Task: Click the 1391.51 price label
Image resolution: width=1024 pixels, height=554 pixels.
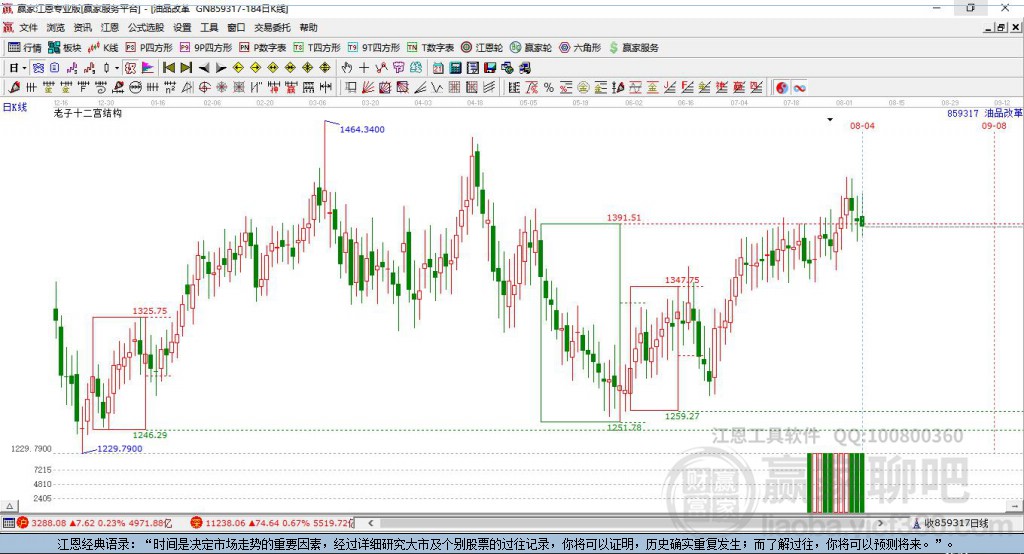Action: click(x=624, y=218)
